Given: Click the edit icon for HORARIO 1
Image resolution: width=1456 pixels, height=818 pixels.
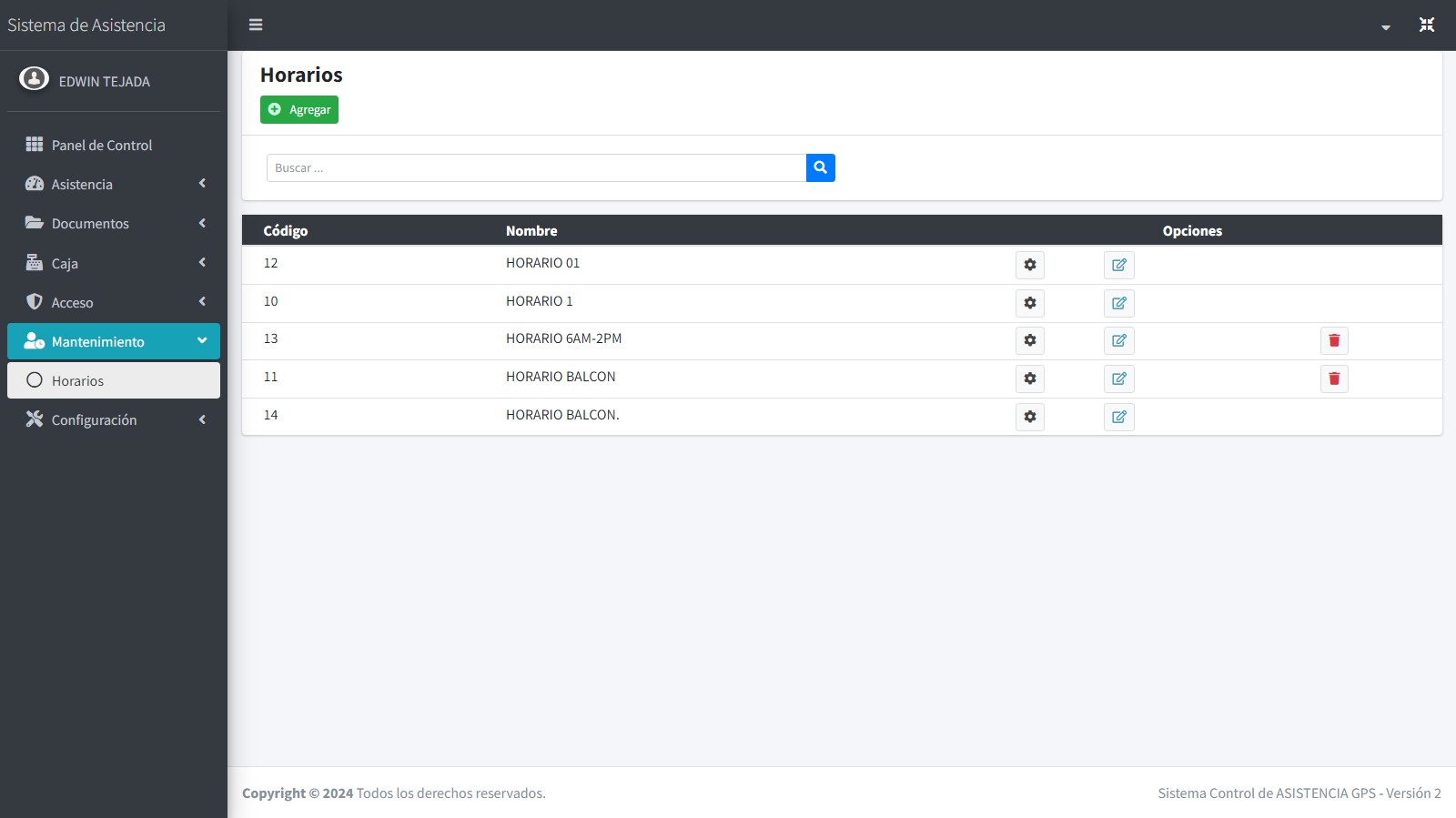Looking at the screenshot, I should [1118, 303].
